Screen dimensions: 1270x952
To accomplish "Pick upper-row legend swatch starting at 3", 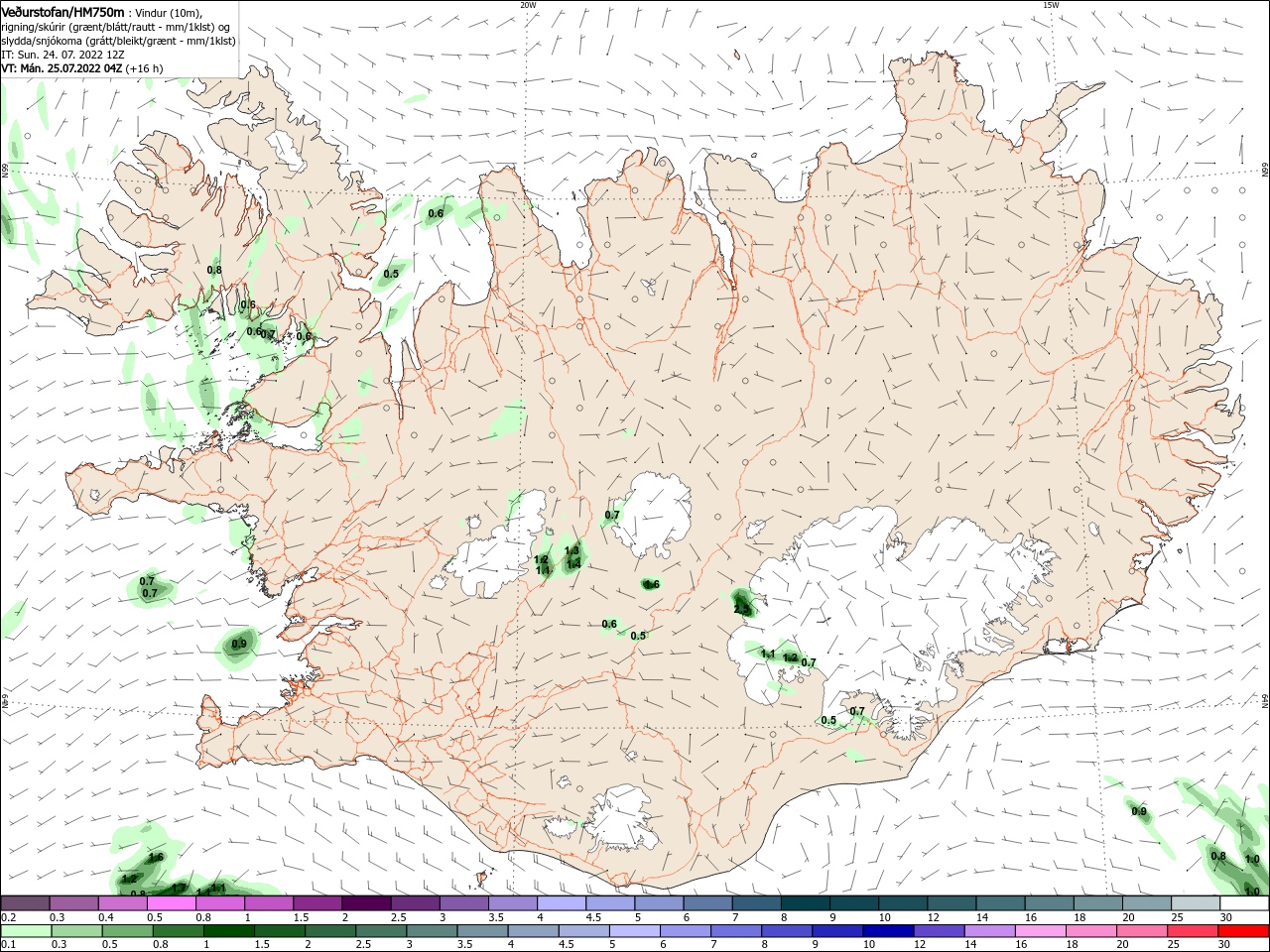I will pyautogui.click(x=464, y=903).
